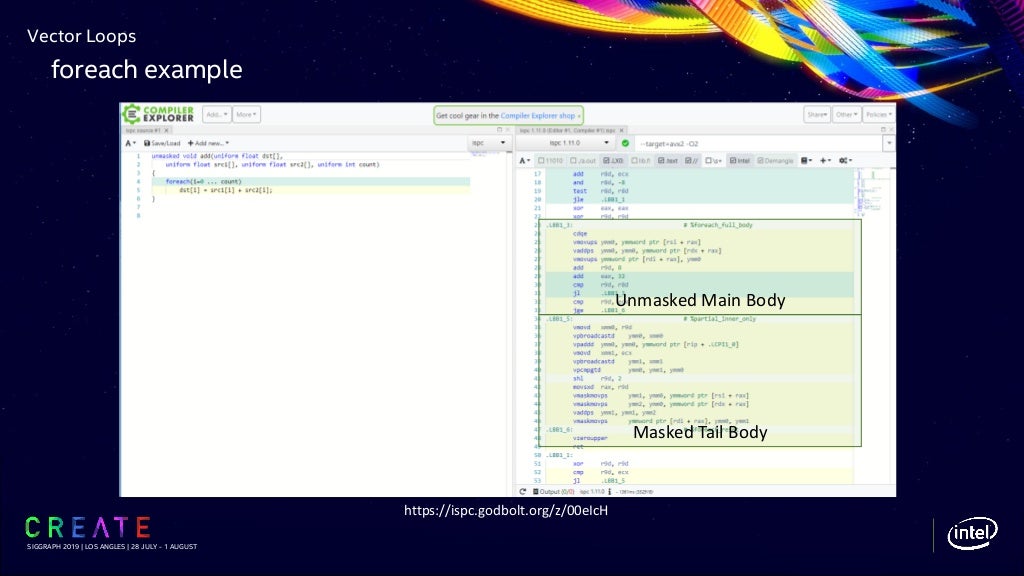
Task: Click the Compiler Explorer logo
Action: tap(158, 114)
